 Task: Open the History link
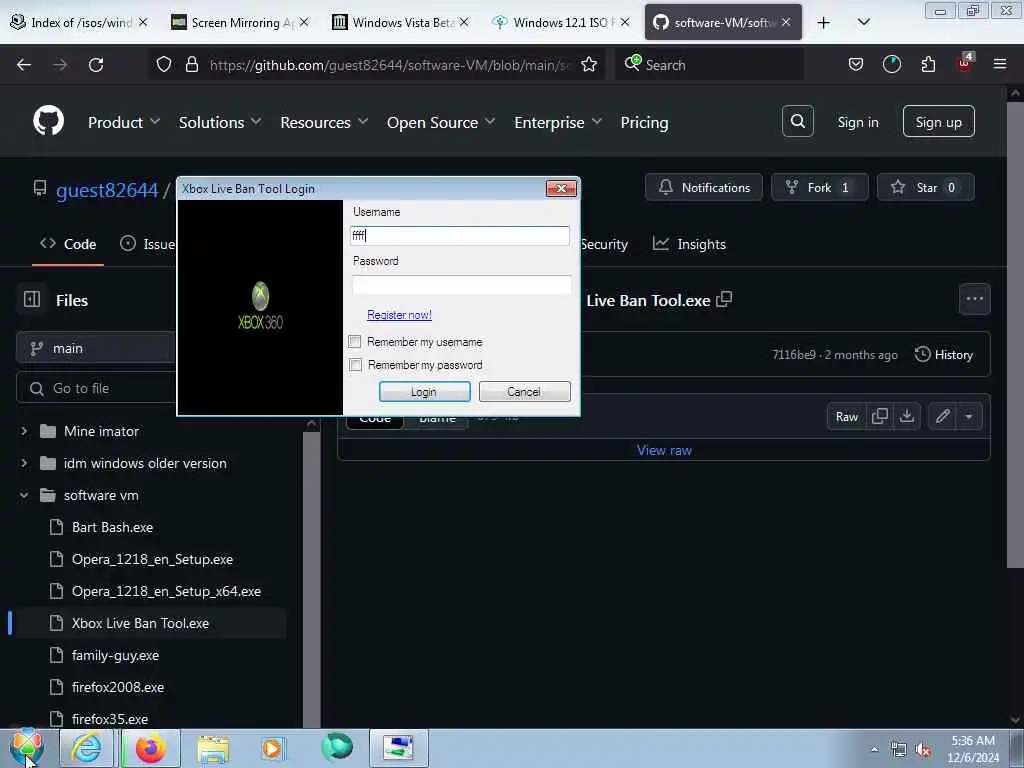coord(944,355)
